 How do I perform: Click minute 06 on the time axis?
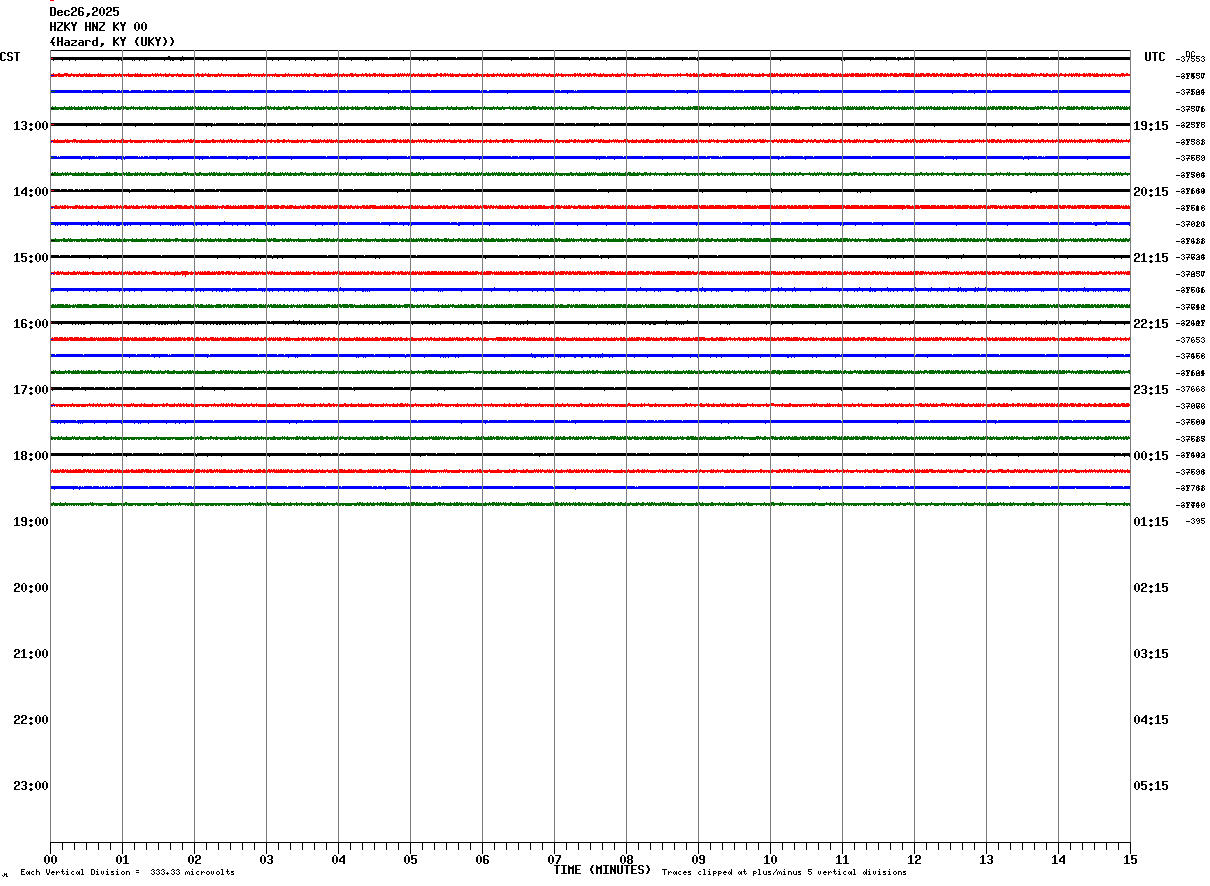pyautogui.click(x=482, y=860)
